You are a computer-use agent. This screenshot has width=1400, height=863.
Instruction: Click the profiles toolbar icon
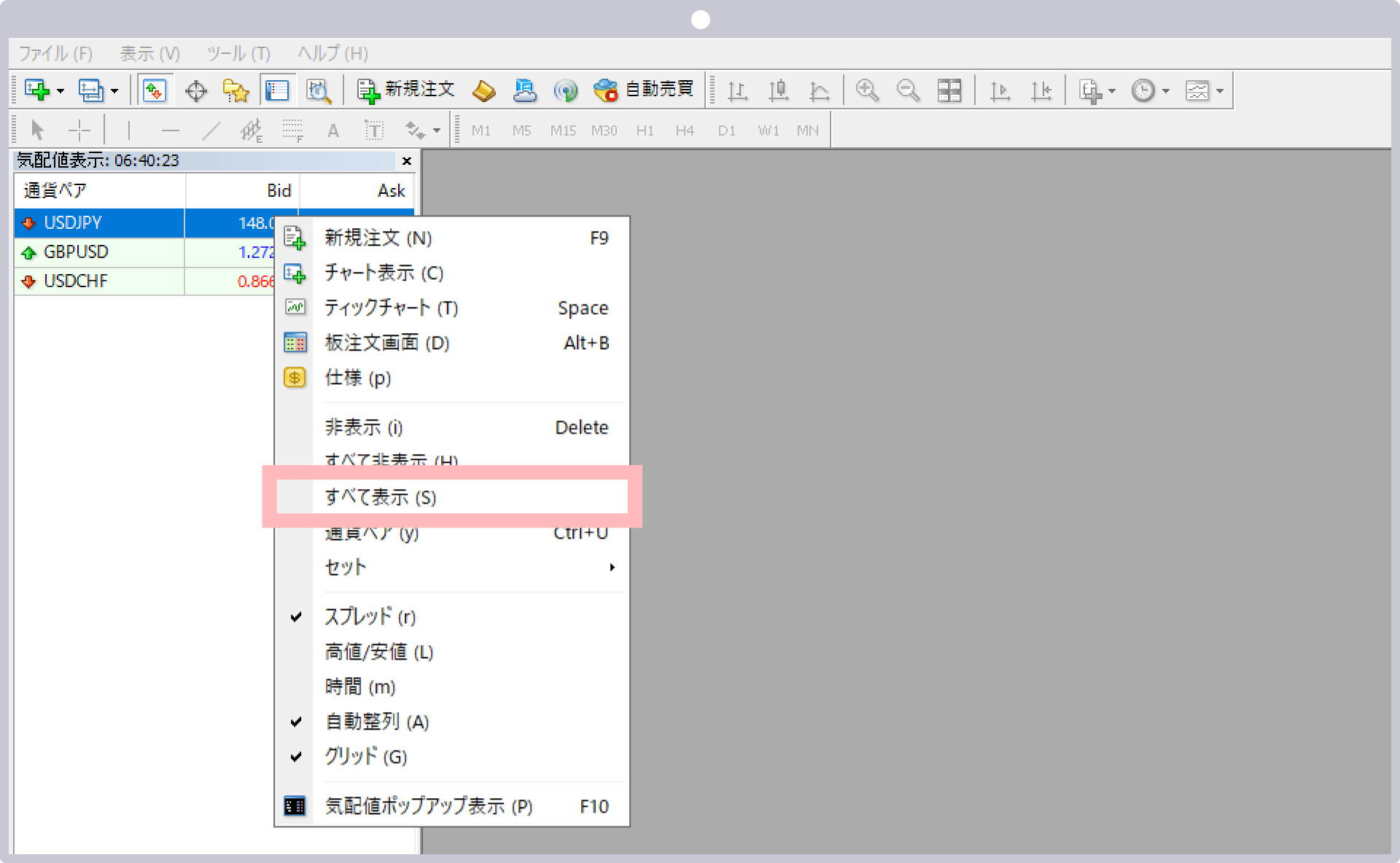91,90
